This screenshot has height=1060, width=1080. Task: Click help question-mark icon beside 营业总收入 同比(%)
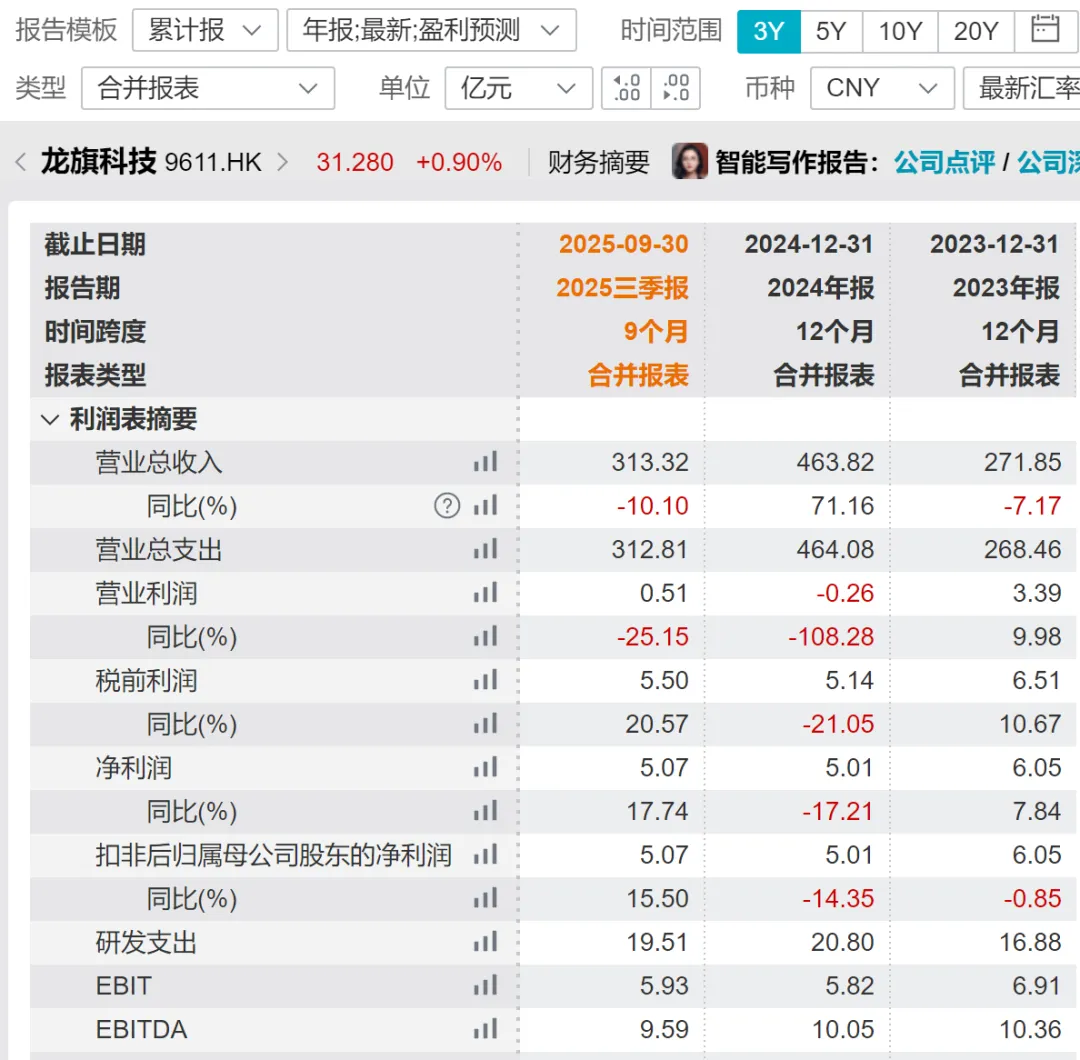click(447, 506)
